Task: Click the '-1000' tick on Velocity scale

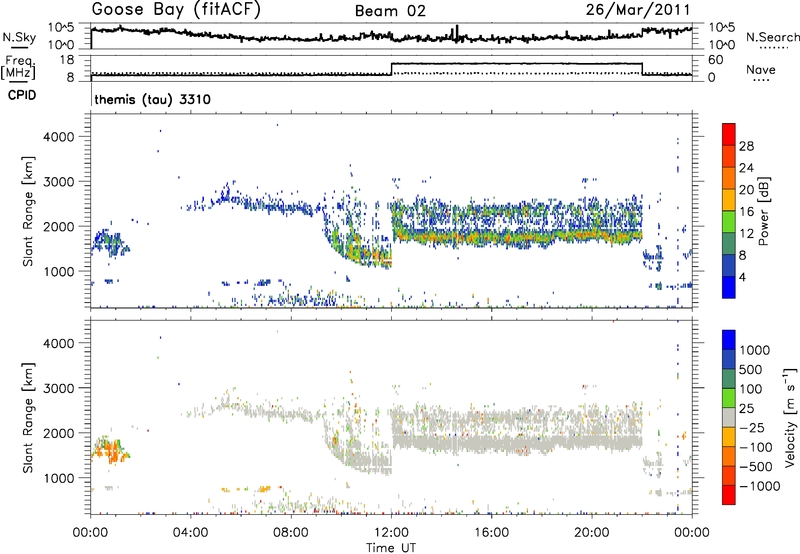Action: pos(760,486)
